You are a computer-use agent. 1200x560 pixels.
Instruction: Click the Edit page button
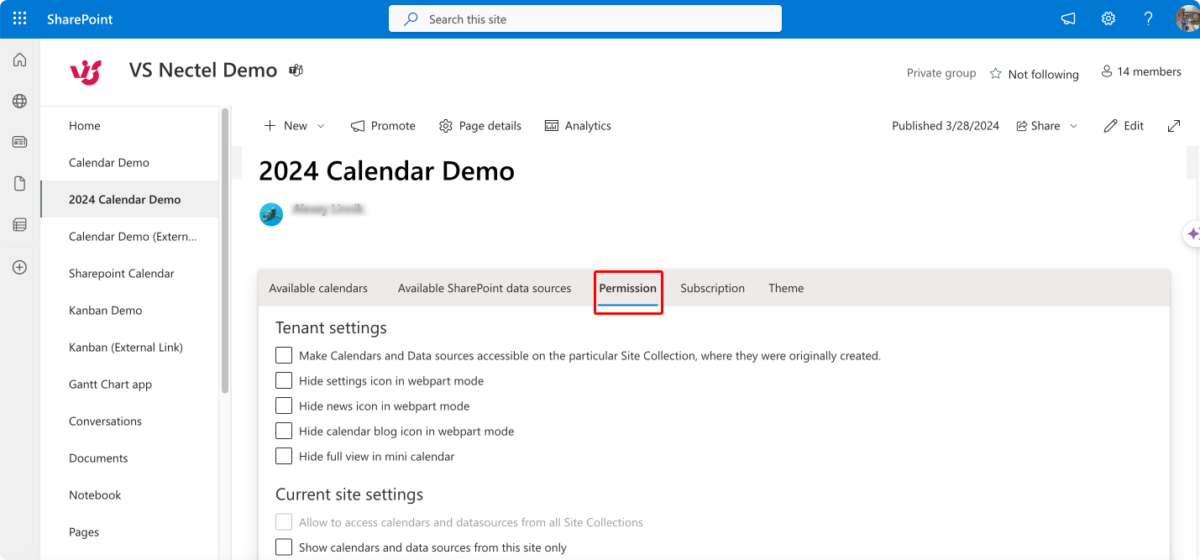(x=1124, y=126)
